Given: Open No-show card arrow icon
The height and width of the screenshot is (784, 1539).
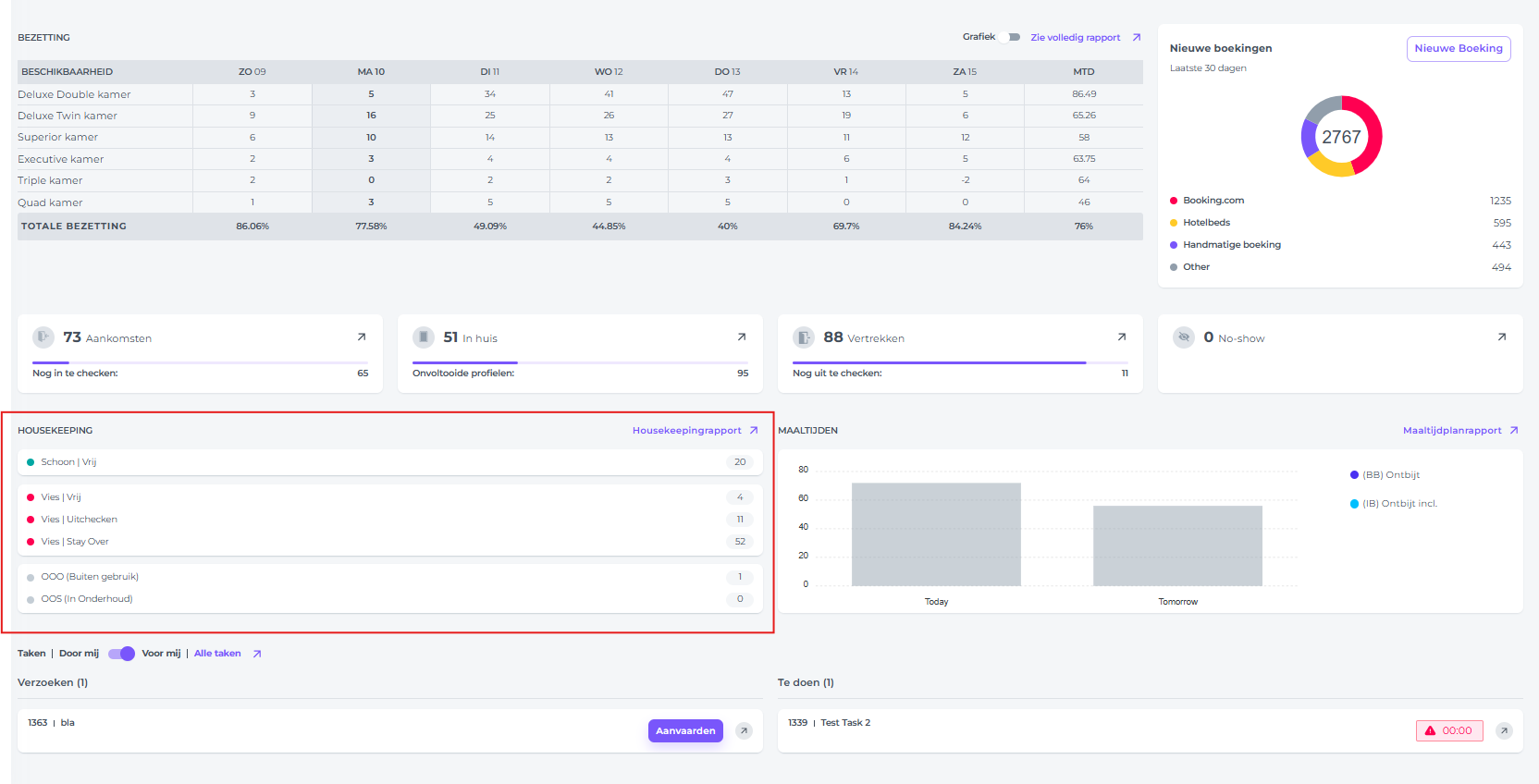Looking at the screenshot, I should pos(1502,337).
